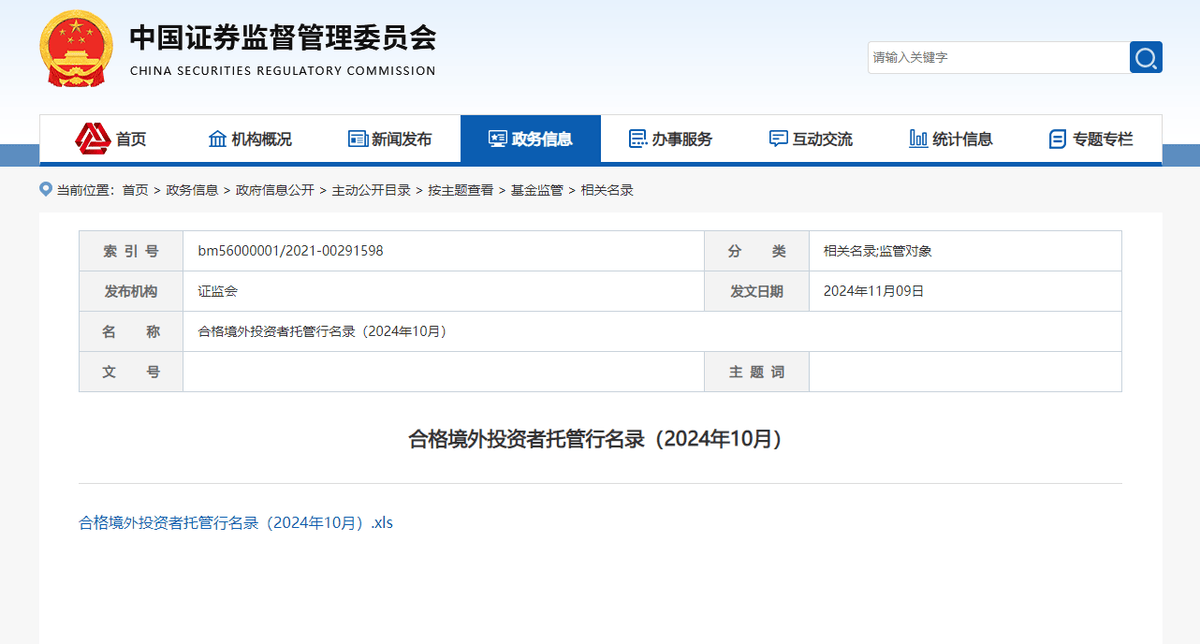Viewport: 1200px width, 644px height.
Task: Open 按主题查看 breadcrumb link
Action: (461, 190)
